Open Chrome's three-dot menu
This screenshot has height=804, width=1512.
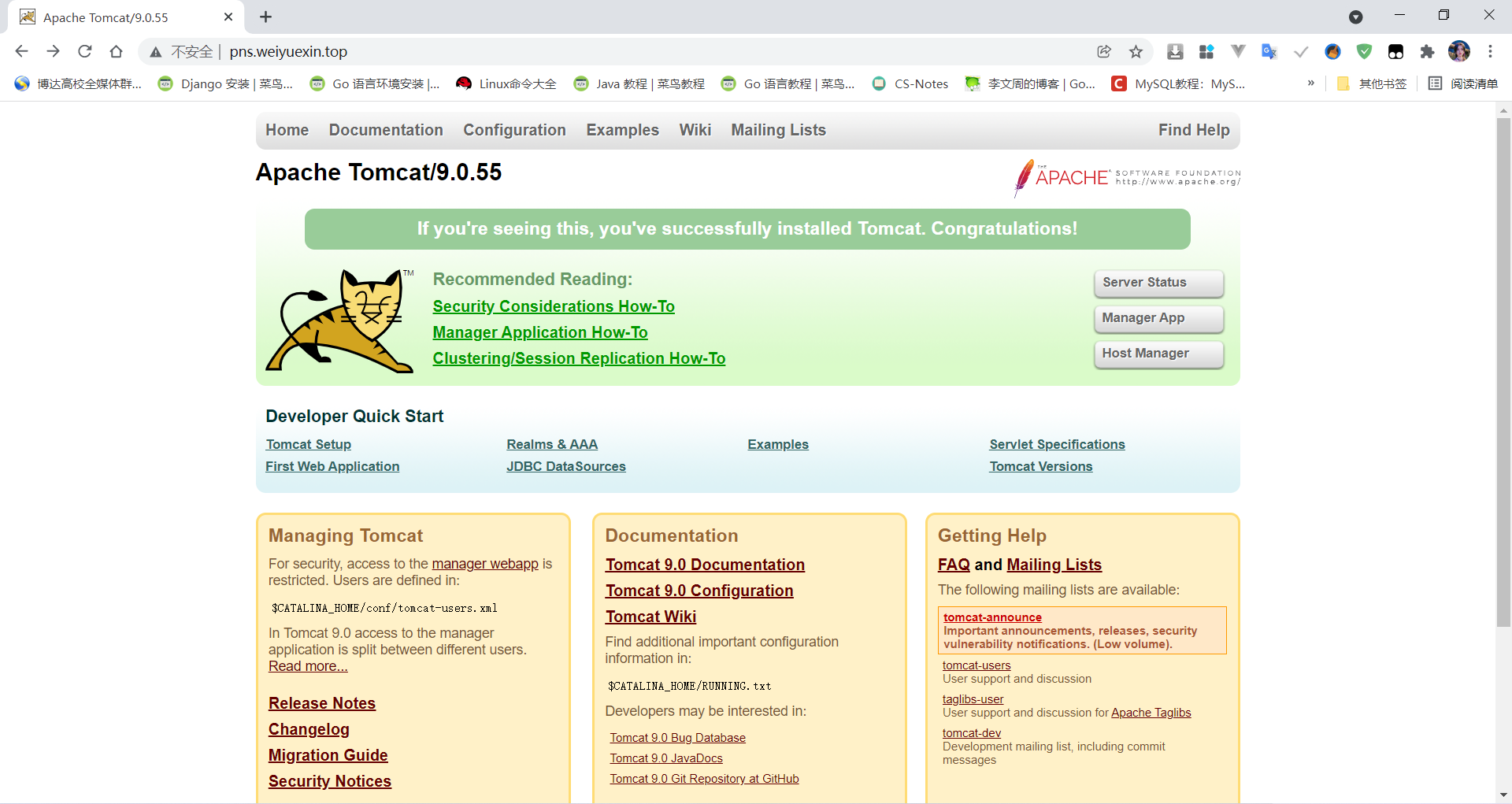[x=1490, y=51]
